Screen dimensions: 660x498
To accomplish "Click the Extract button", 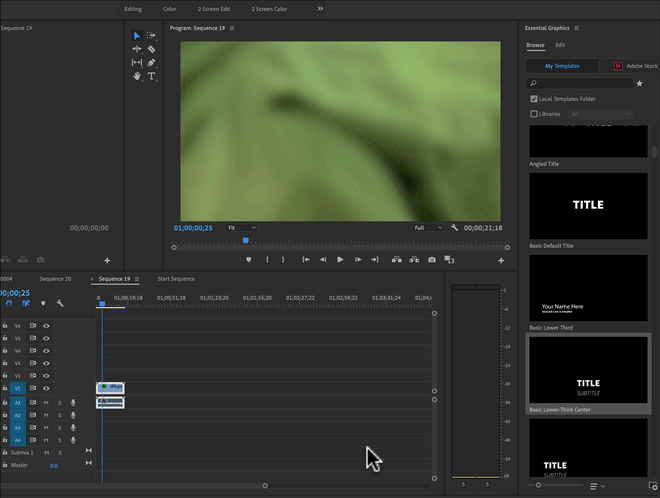I will pos(414,260).
